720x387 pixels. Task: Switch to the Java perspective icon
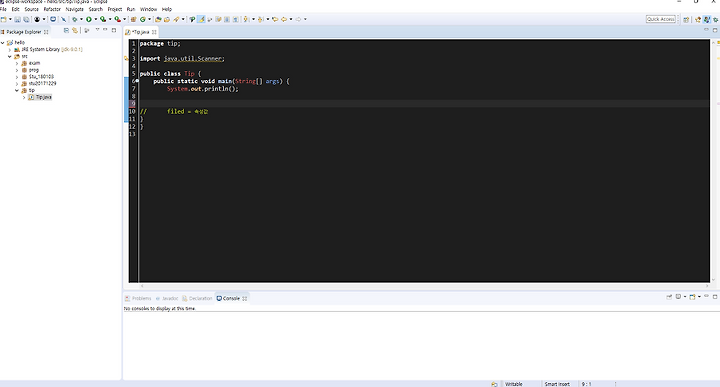(707, 19)
